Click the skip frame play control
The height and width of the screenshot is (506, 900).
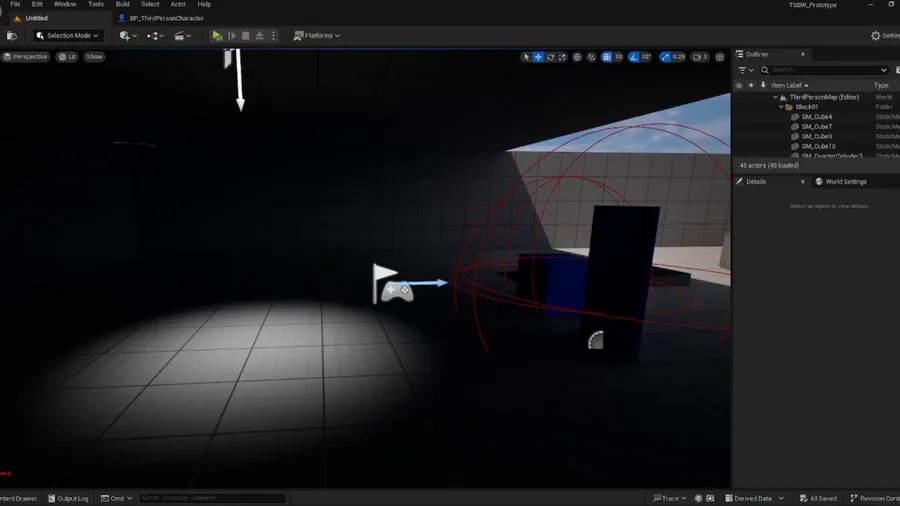[x=232, y=36]
